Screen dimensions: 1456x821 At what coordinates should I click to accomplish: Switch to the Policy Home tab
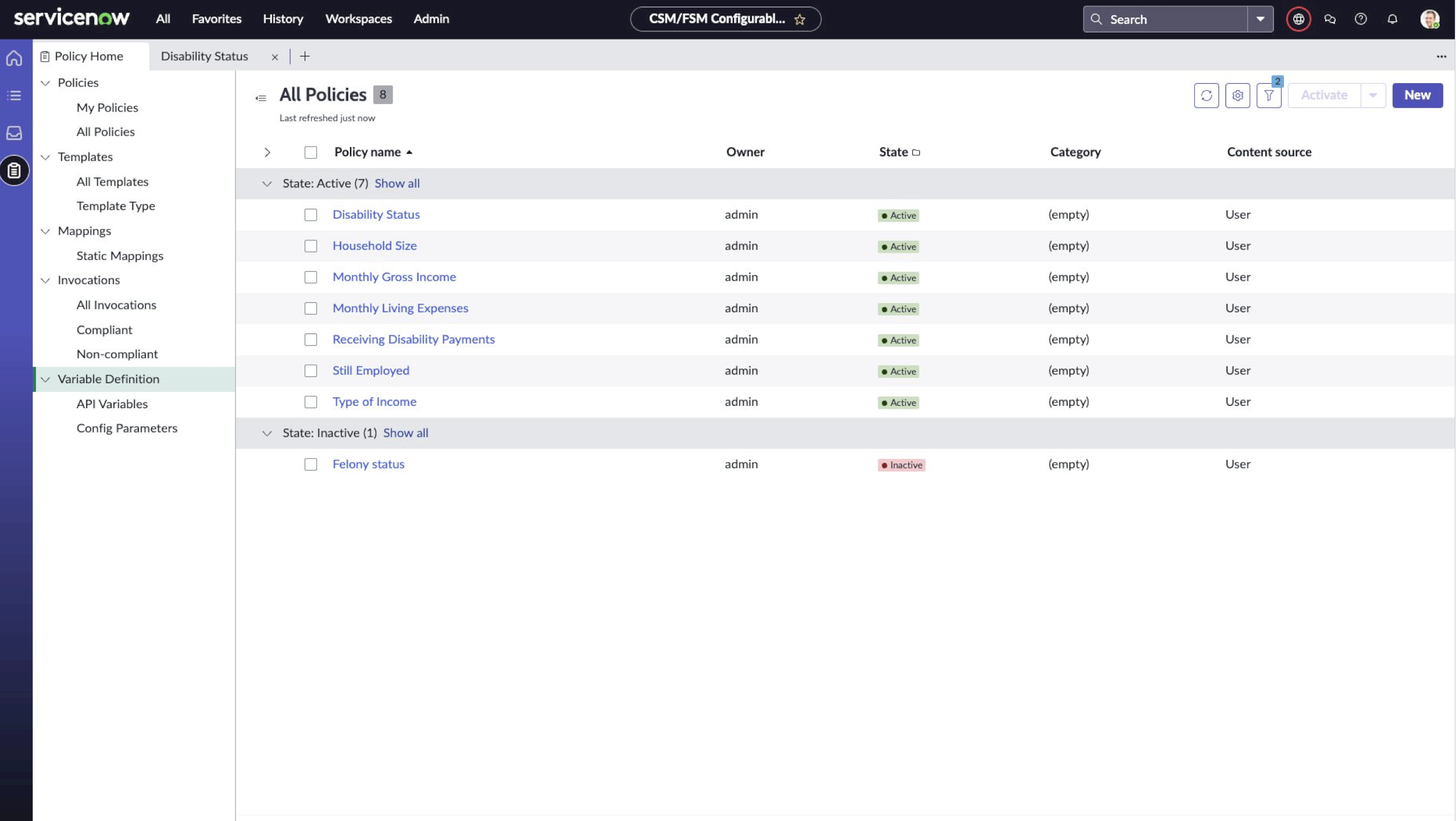coord(91,56)
